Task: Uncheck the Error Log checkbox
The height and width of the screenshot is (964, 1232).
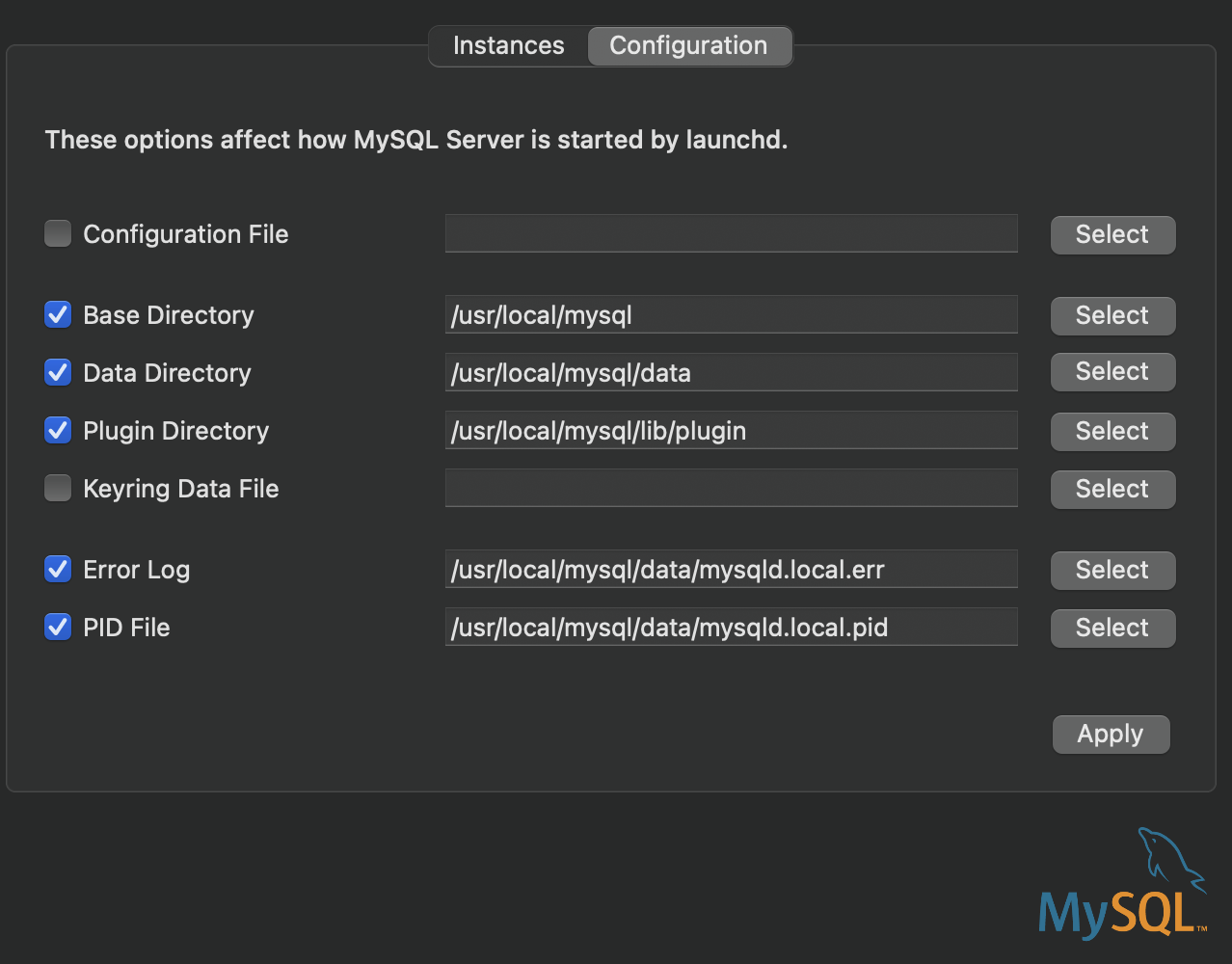Action: click(58, 569)
